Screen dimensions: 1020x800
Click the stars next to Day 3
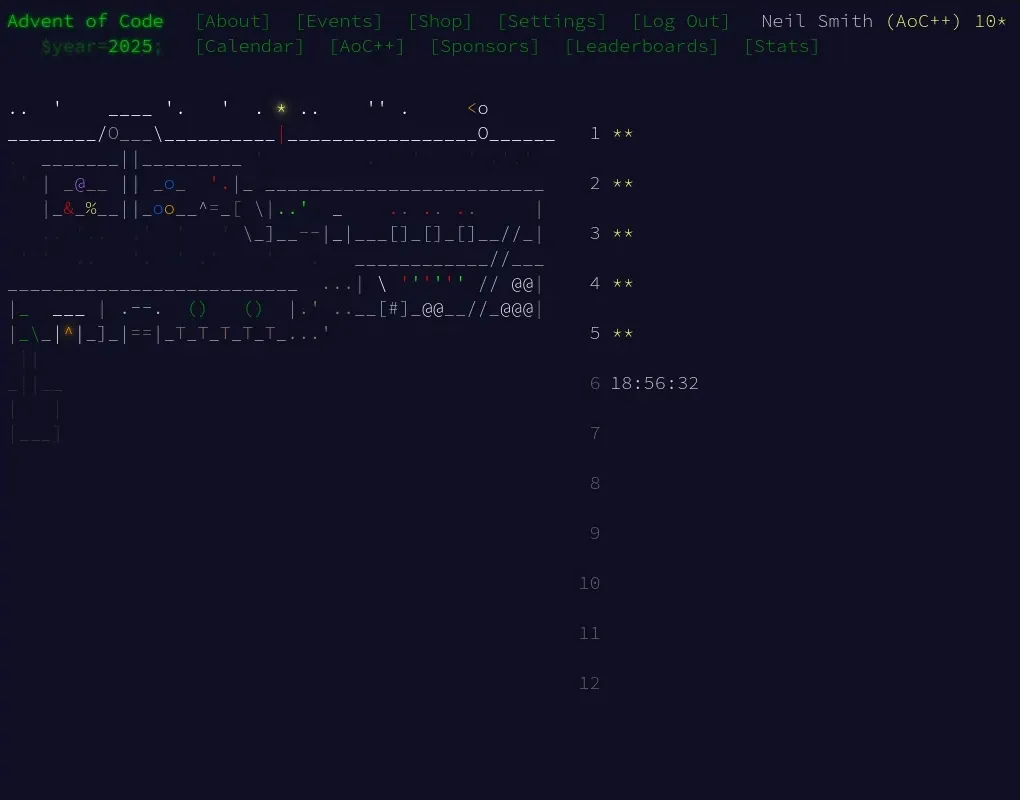622,233
